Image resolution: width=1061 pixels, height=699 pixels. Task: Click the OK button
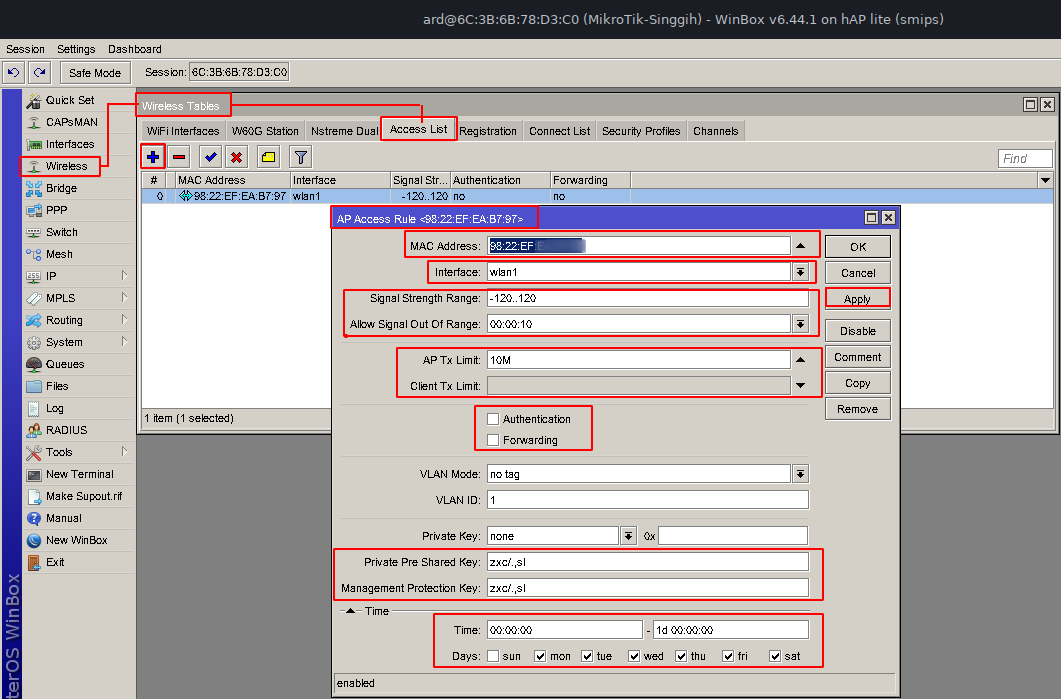[858, 247]
